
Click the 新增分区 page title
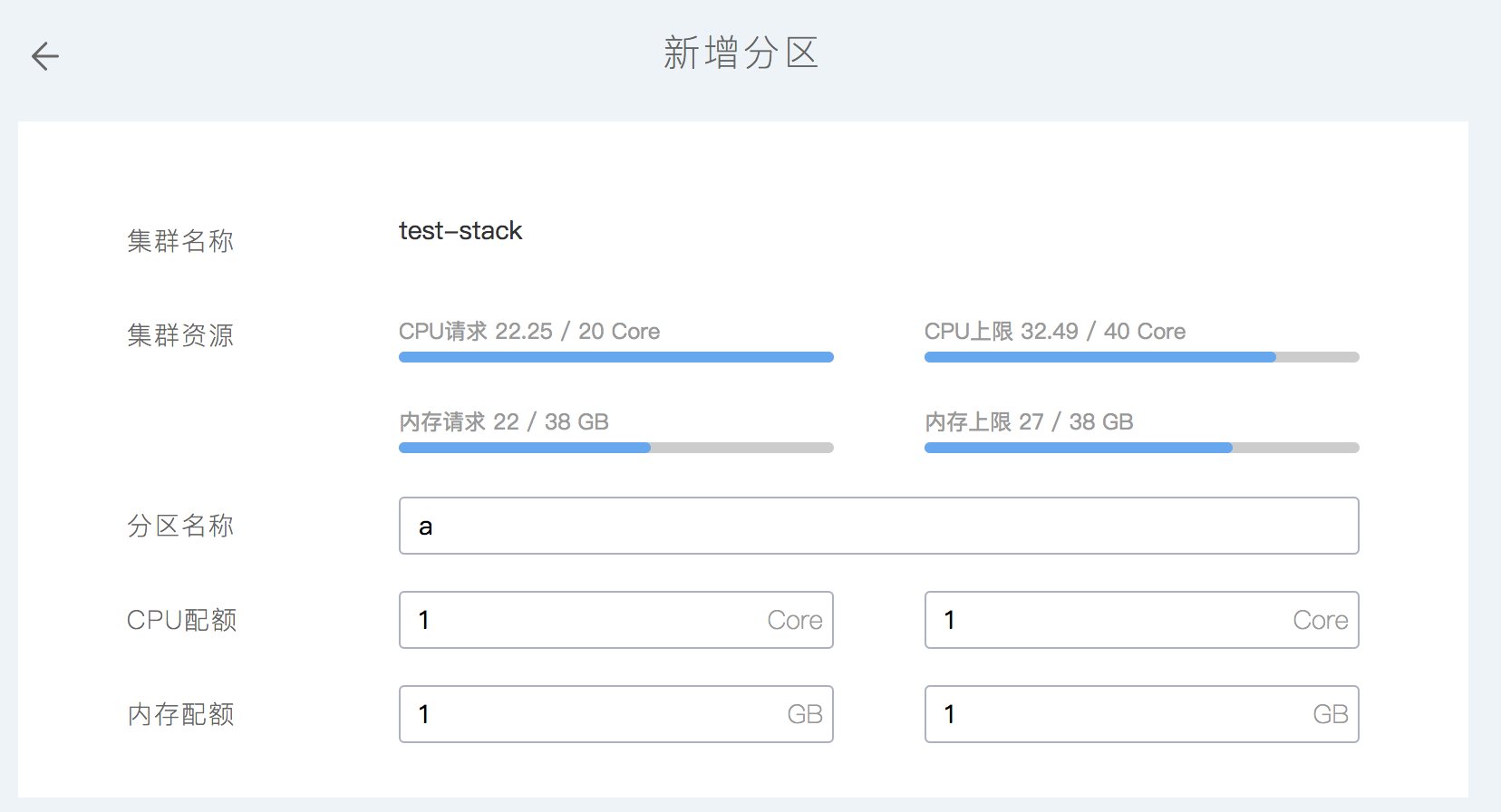(741, 53)
